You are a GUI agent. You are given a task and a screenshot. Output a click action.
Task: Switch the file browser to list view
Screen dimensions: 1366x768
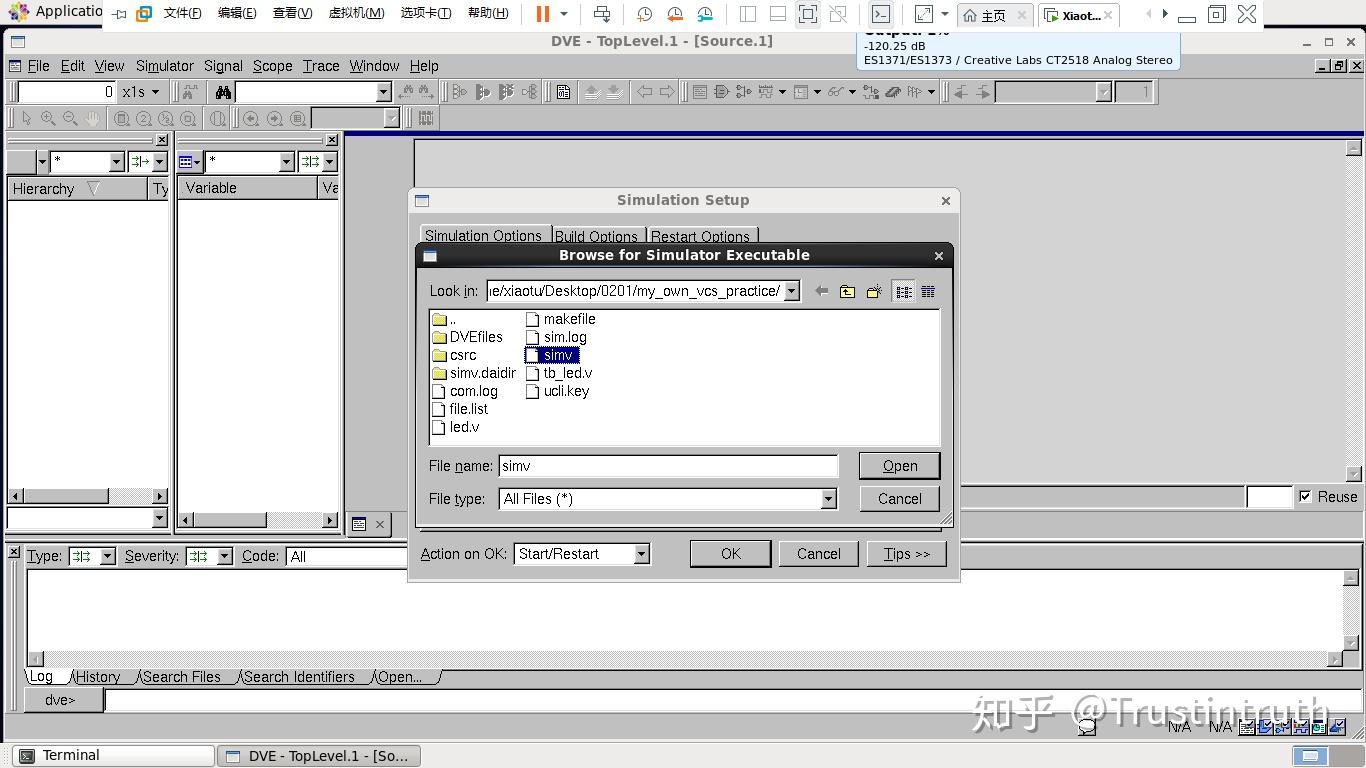903,291
